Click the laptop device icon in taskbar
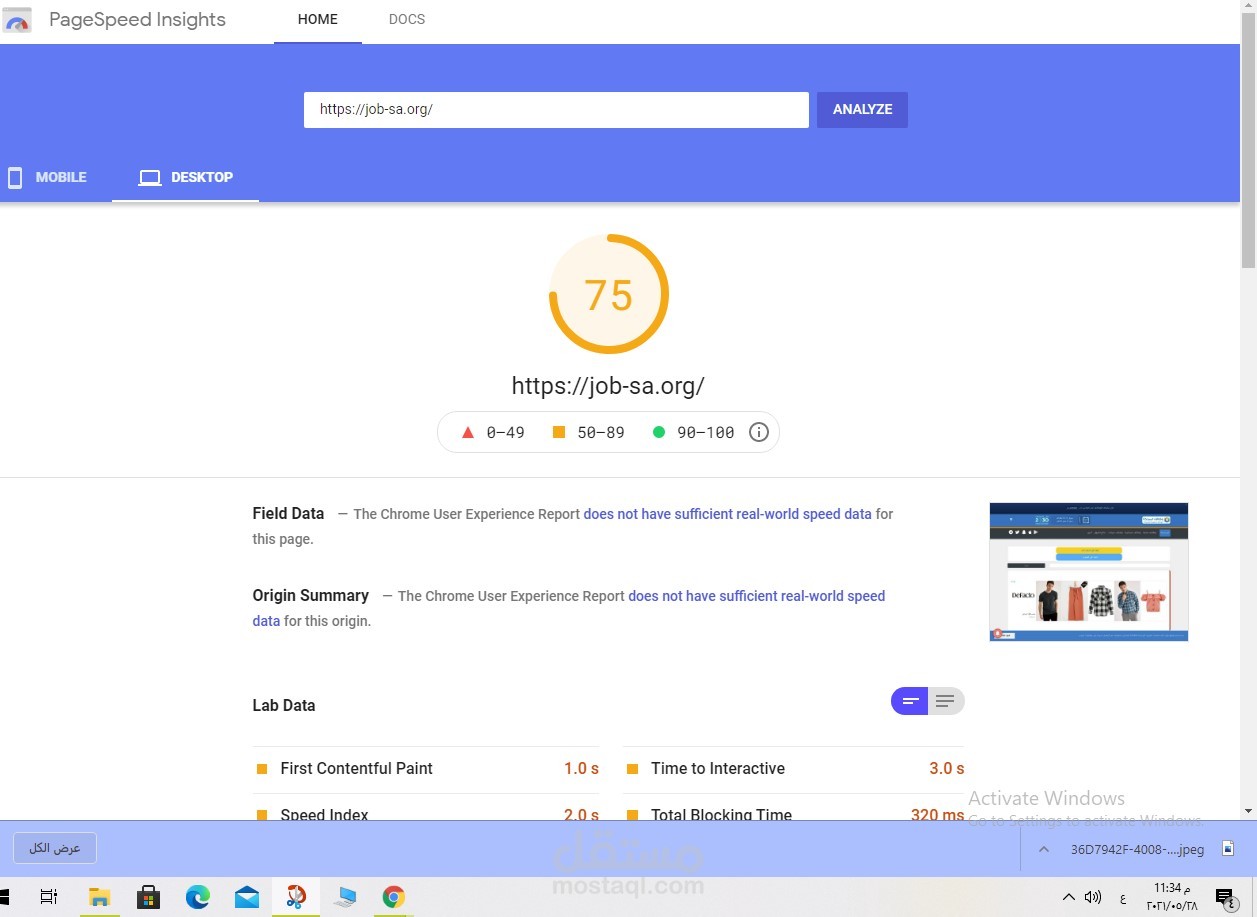1257x917 pixels. pos(345,897)
